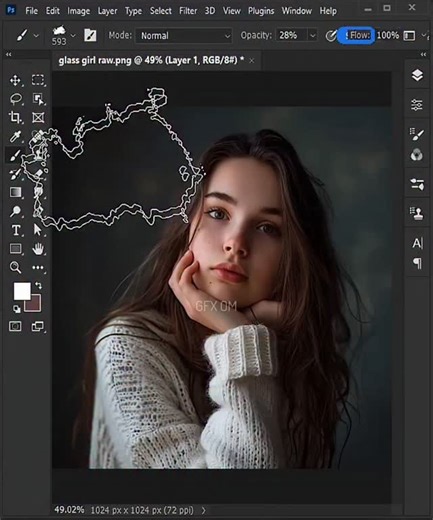Reset default foreground and background colors

[x=16, y=309]
